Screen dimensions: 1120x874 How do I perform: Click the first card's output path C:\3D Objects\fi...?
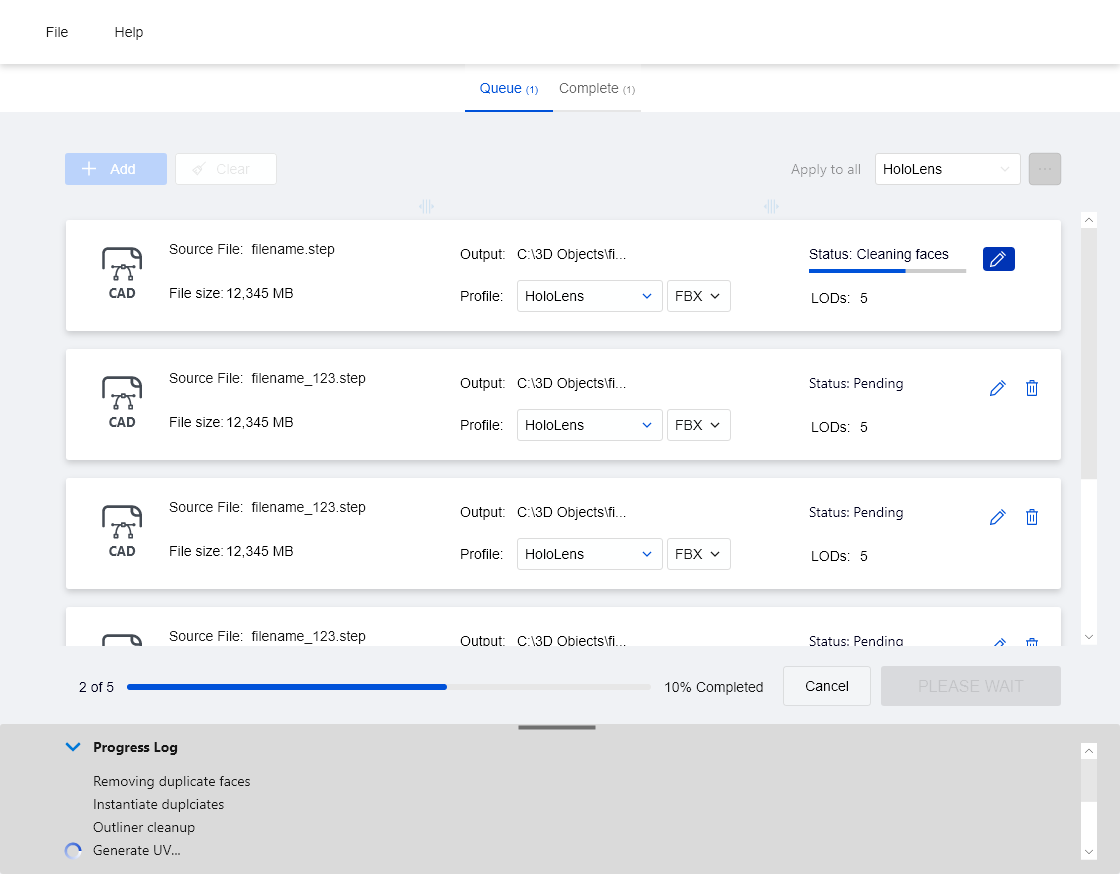pyautogui.click(x=571, y=254)
